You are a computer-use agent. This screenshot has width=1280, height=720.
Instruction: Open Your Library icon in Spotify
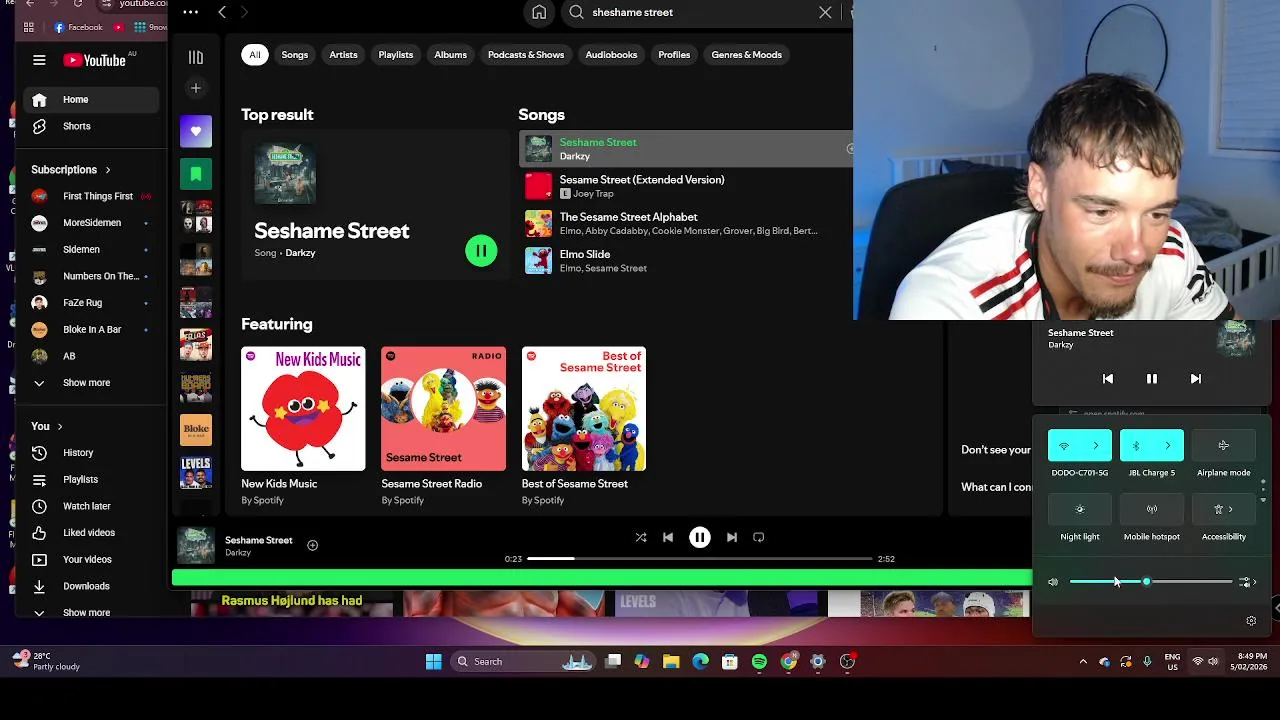(x=196, y=57)
